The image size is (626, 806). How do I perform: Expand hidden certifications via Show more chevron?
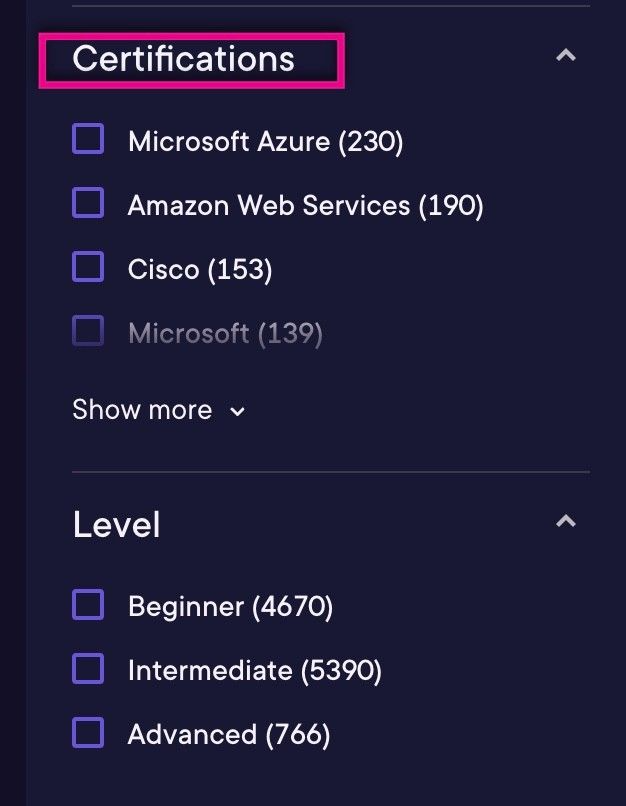click(237, 410)
